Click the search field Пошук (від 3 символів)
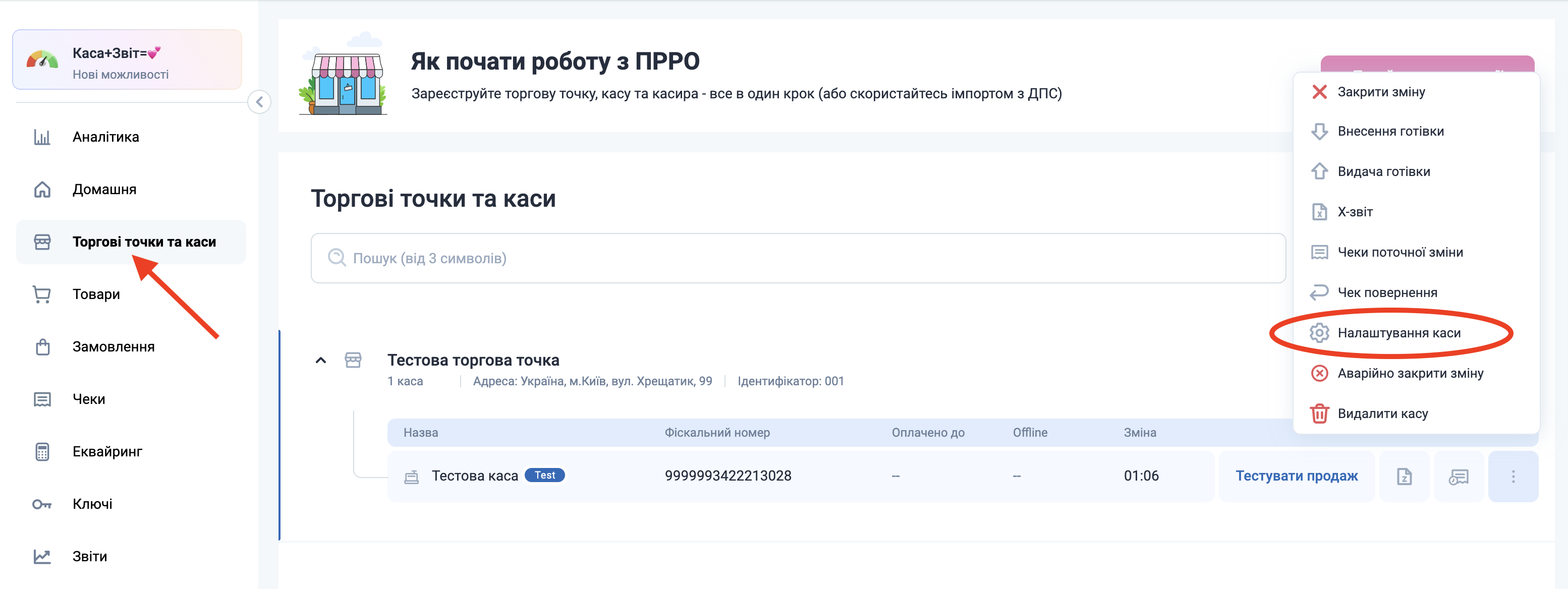The image size is (1568, 589). click(x=798, y=258)
